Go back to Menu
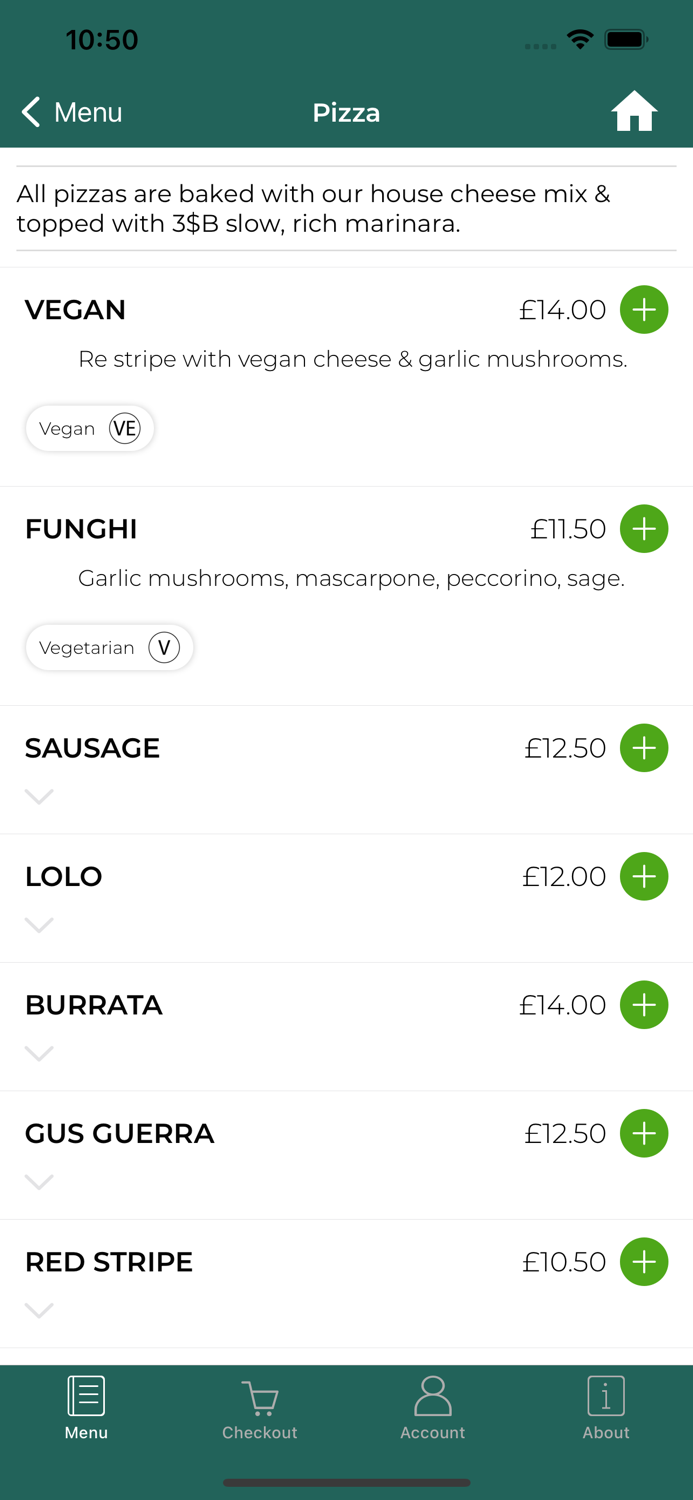The image size is (693, 1500). point(72,112)
